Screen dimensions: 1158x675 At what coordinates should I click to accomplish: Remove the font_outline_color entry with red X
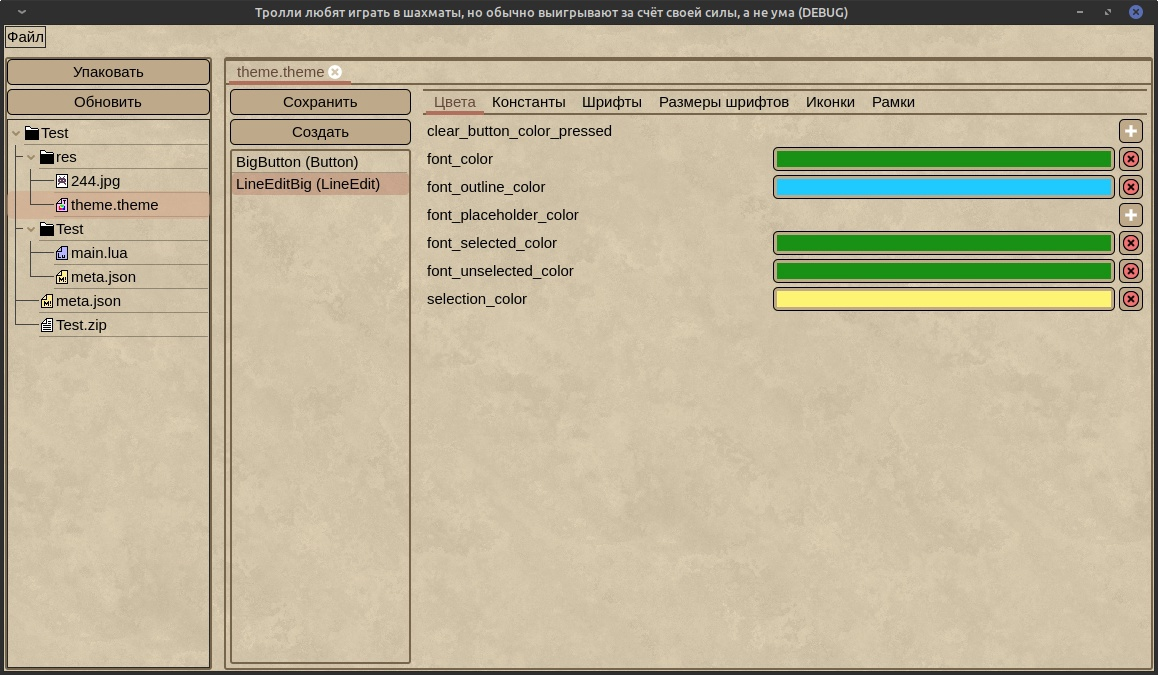[x=1131, y=187]
